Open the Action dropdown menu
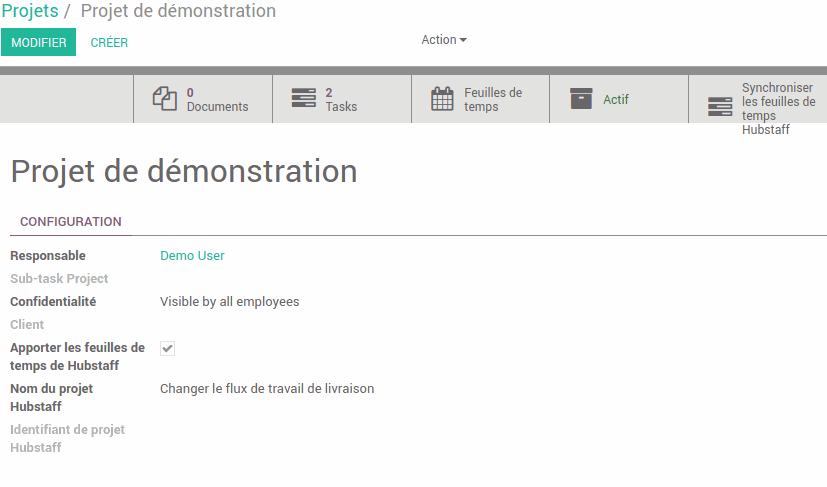 coord(444,40)
